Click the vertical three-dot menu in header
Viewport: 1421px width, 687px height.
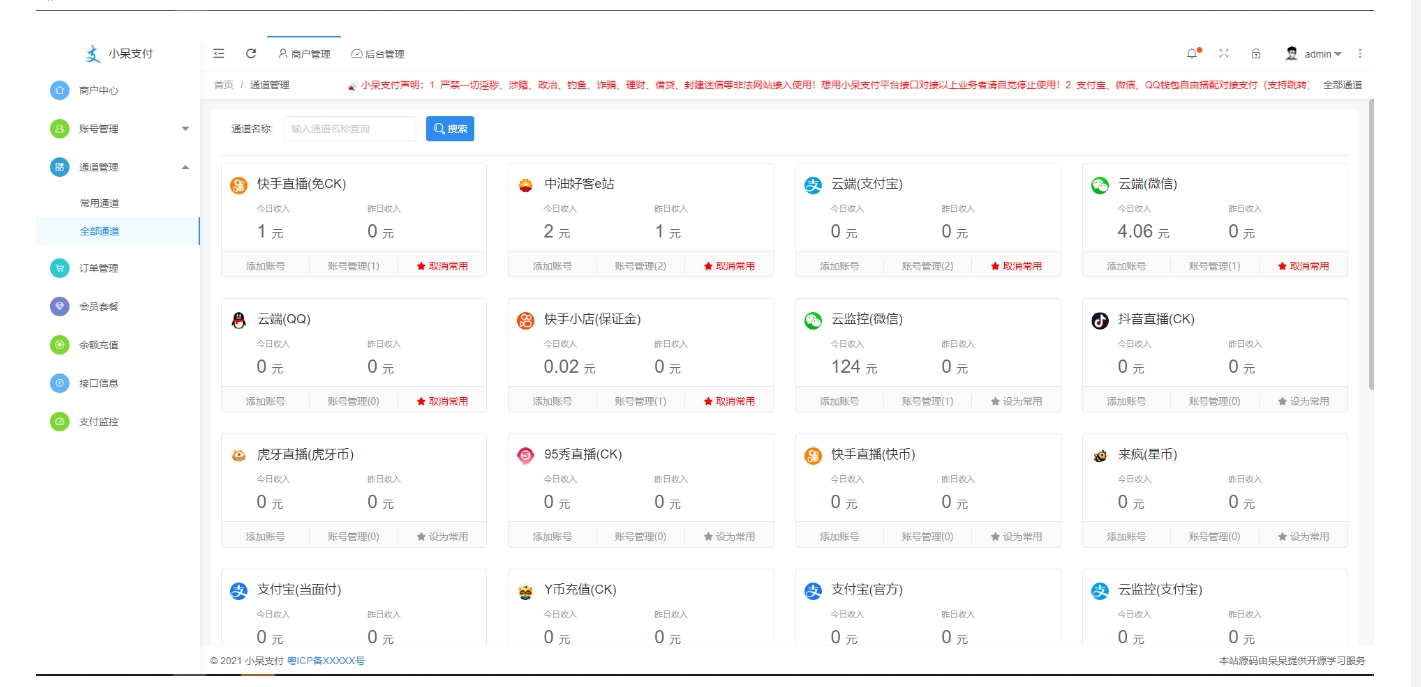tap(1357, 53)
